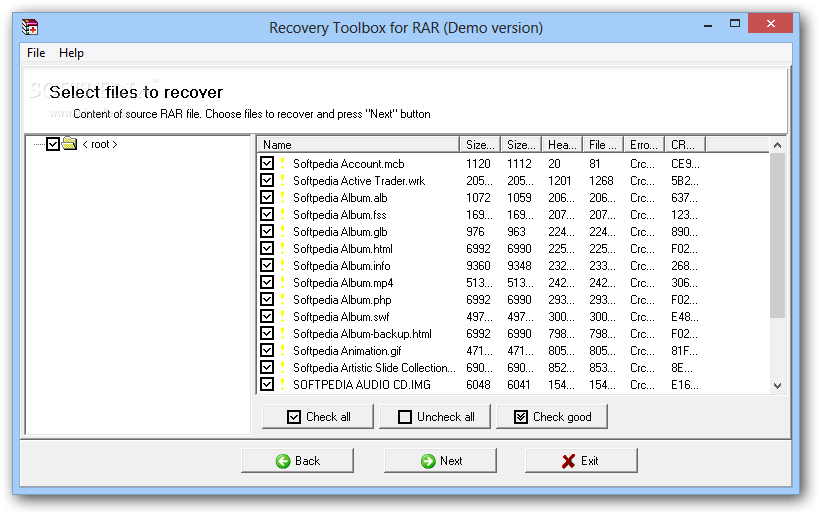Screen dimensions: 820x515
Task: Click warning icon beside Softpedia Album.glb
Action: [x=283, y=232]
